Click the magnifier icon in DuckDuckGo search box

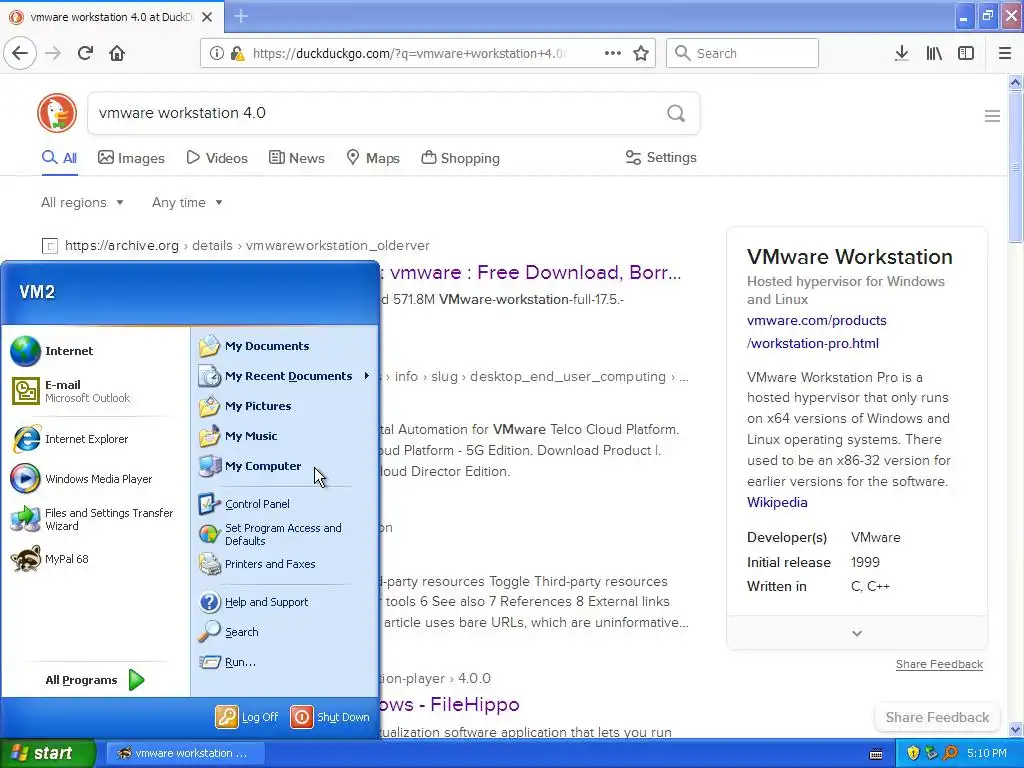[676, 114]
